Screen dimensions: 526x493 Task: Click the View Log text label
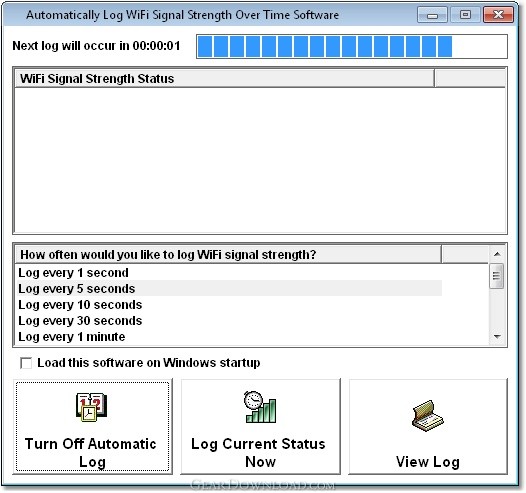coord(428,462)
